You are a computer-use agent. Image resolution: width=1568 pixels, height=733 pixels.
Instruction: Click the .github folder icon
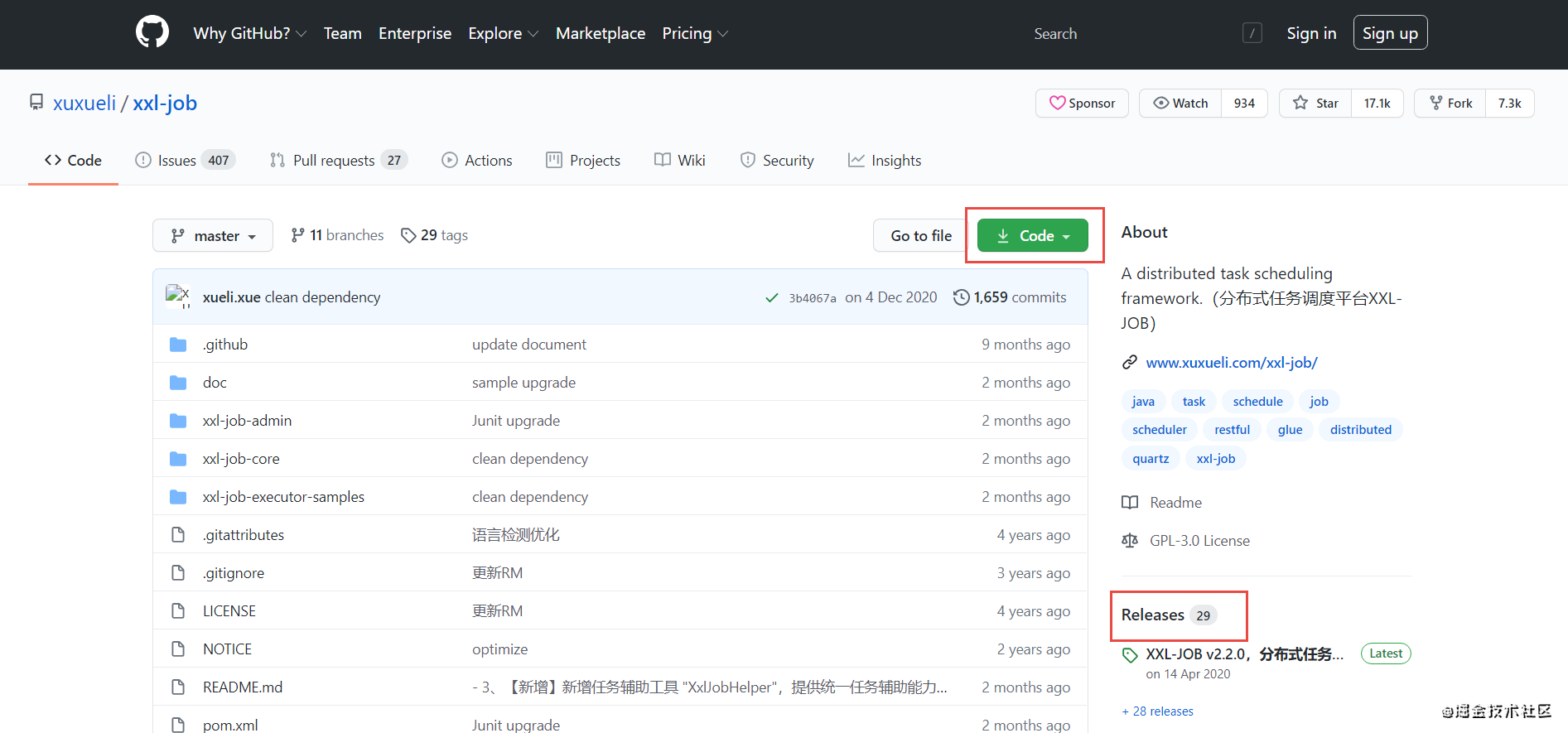pos(178,345)
